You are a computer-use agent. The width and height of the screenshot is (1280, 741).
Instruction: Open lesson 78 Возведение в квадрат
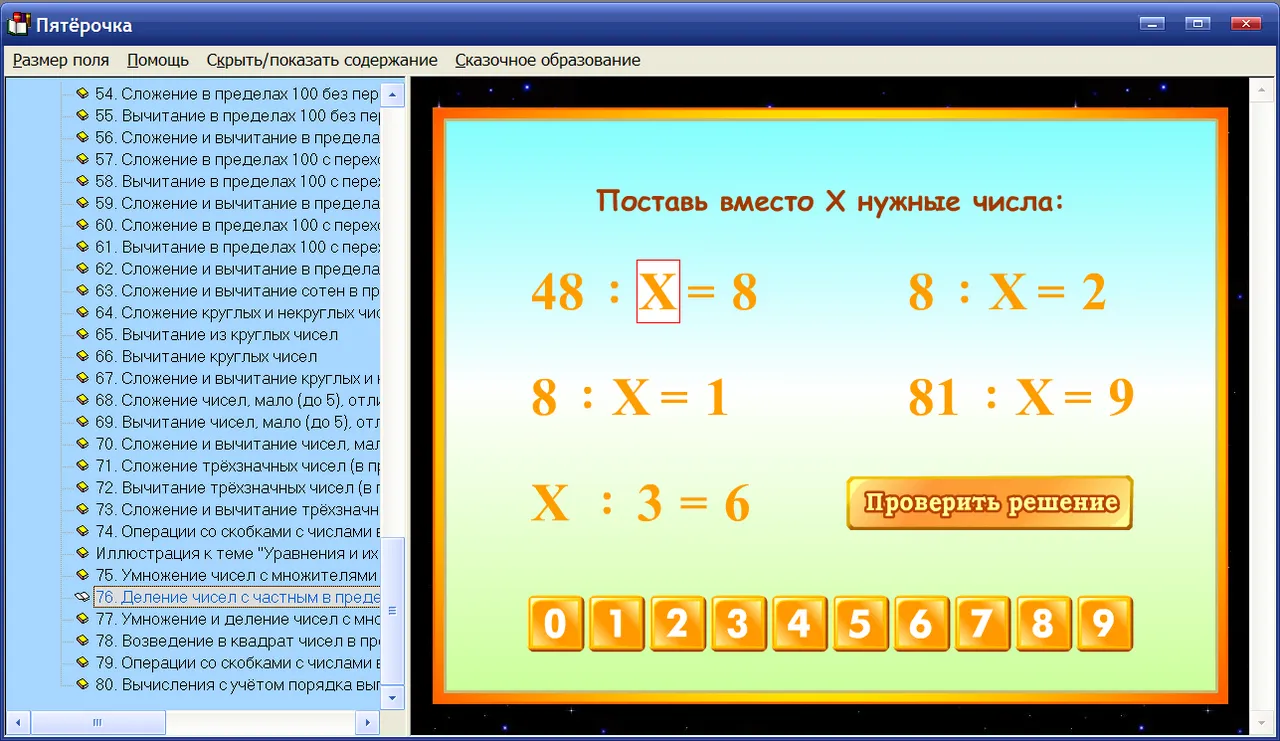coord(237,641)
